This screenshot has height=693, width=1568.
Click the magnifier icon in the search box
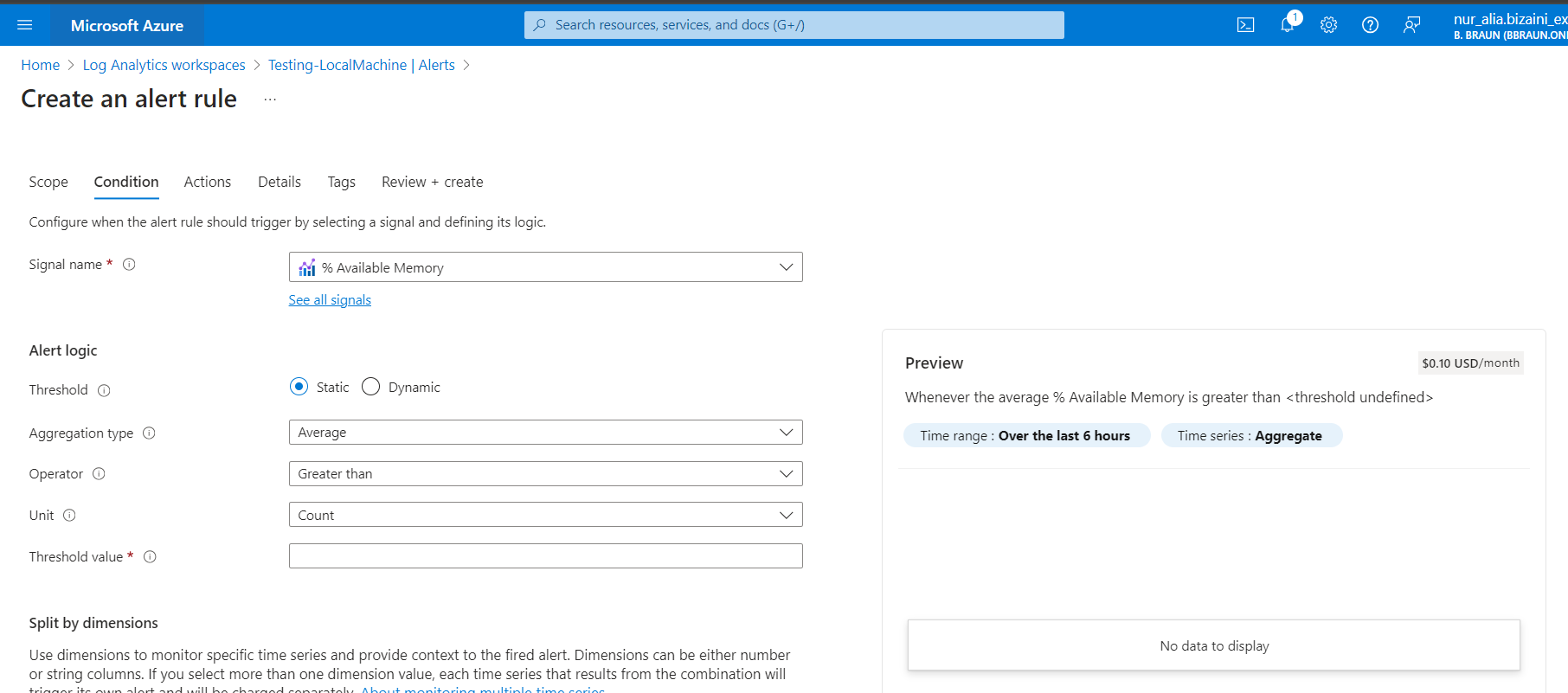pos(539,25)
